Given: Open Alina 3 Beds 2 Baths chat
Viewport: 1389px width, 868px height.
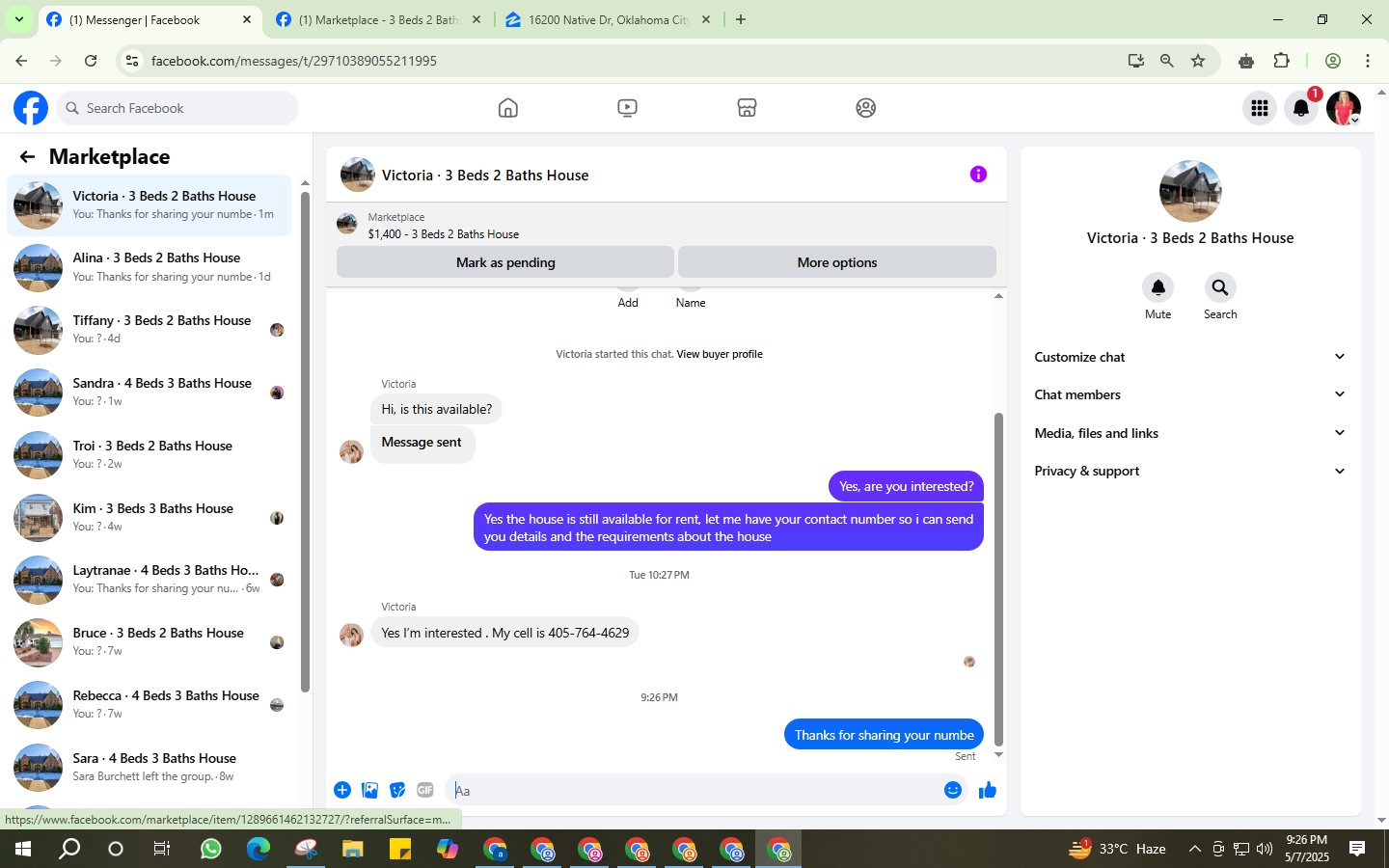Looking at the screenshot, I should [x=149, y=267].
